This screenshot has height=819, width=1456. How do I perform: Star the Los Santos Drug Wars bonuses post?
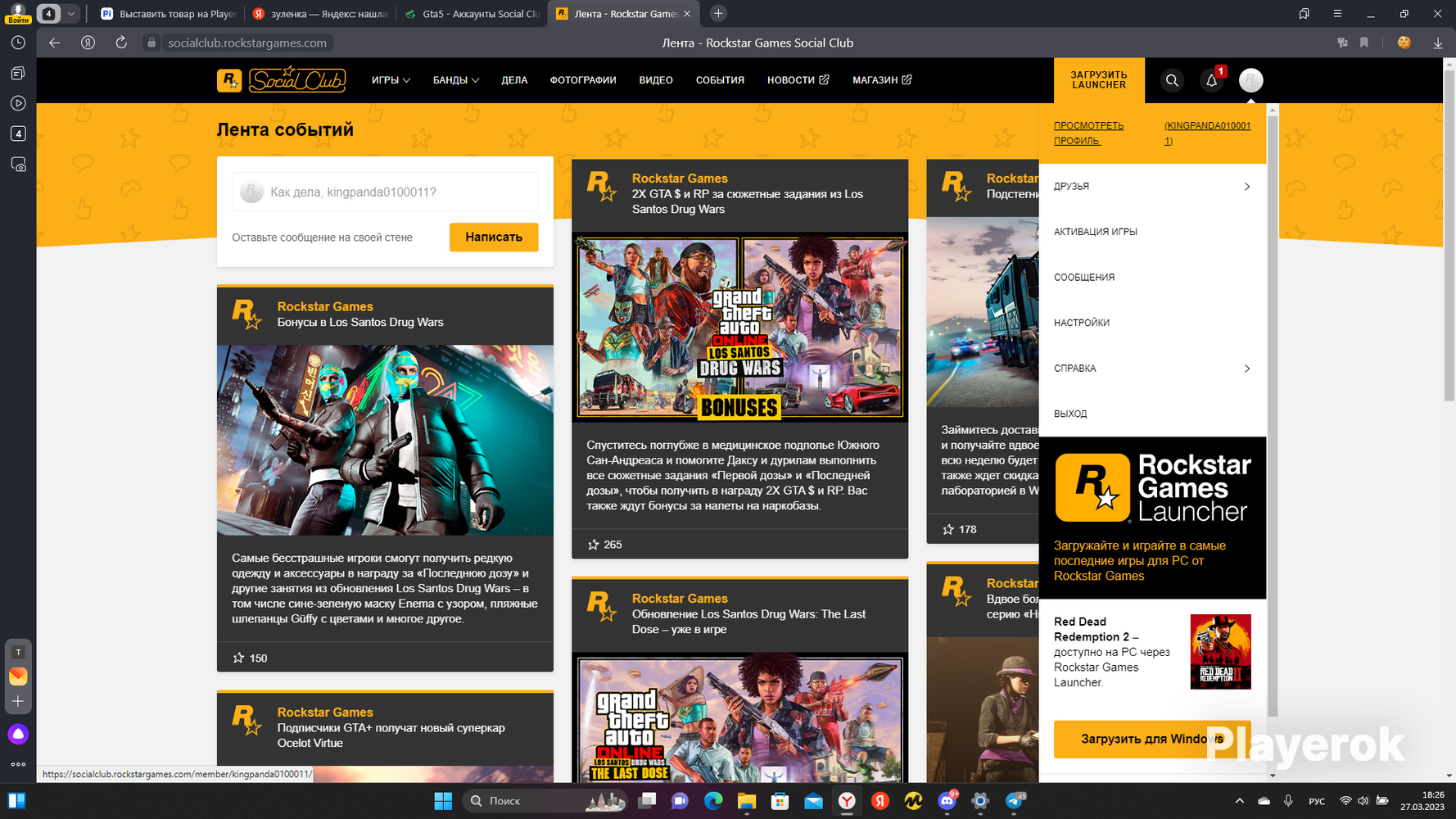click(x=238, y=658)
